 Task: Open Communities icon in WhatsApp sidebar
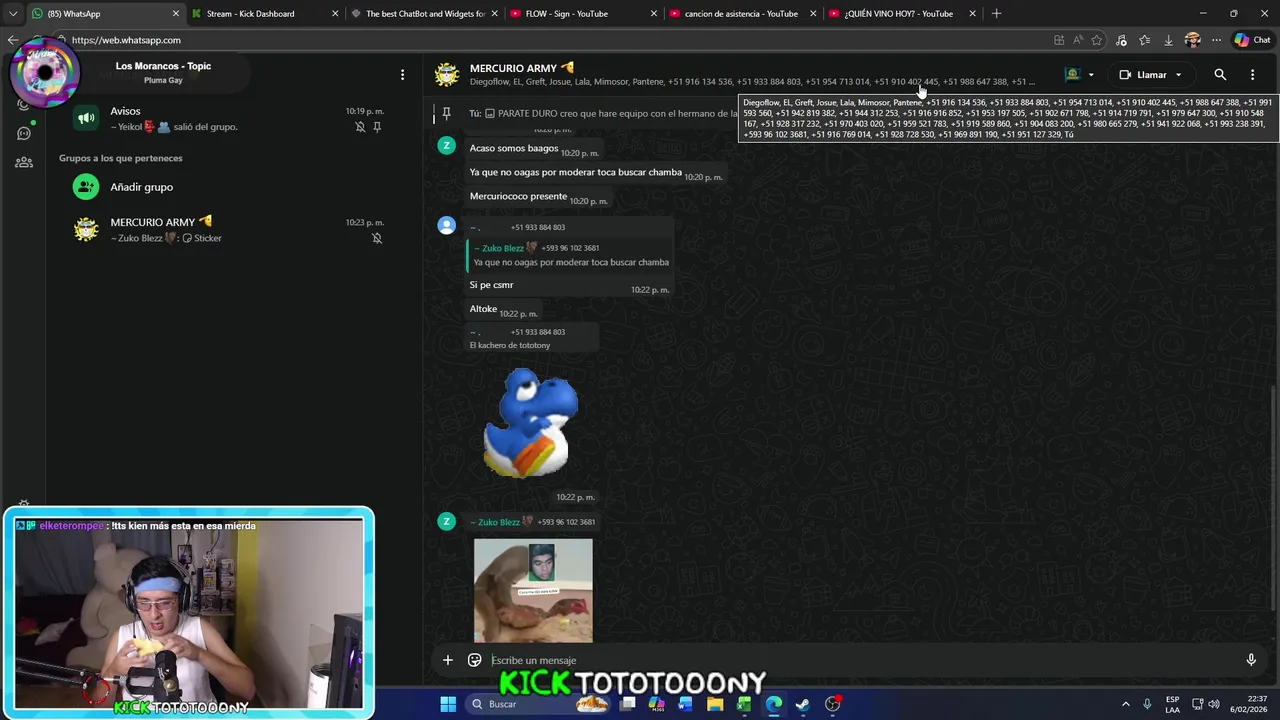click(24, 162)
